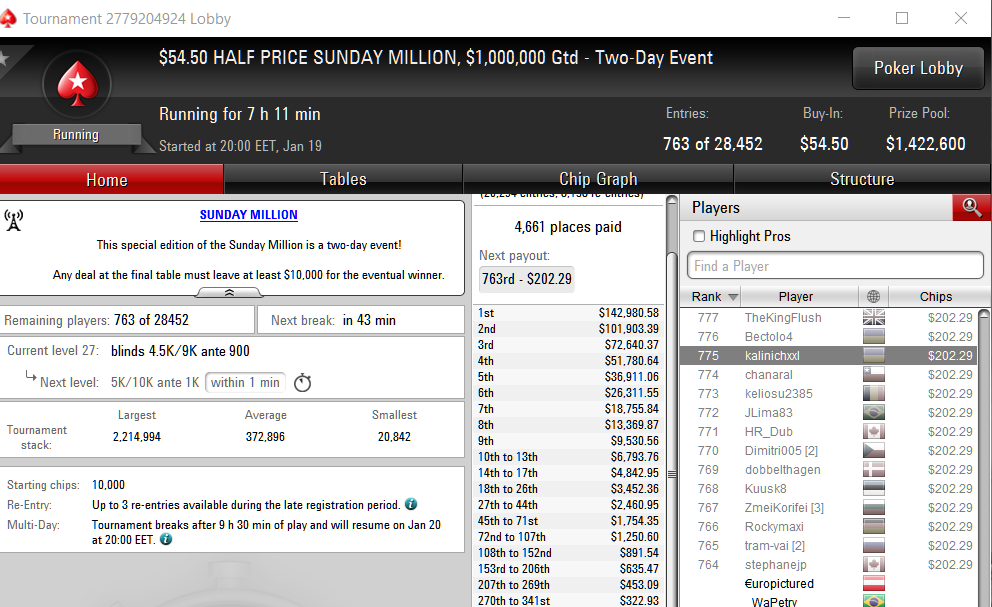Viewport: 992px width, 607px height.
Task: Click stephanejp's Canada flag
Action: pos(874,565)
